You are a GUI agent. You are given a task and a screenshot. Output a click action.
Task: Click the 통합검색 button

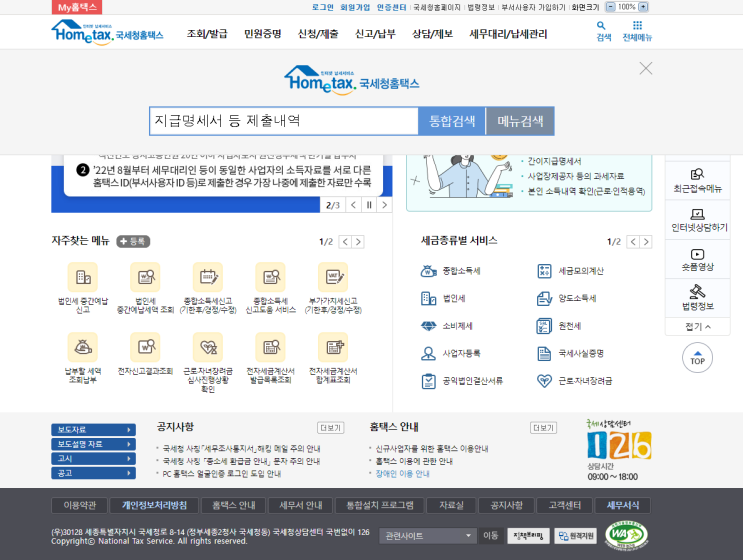click(452, 121)
